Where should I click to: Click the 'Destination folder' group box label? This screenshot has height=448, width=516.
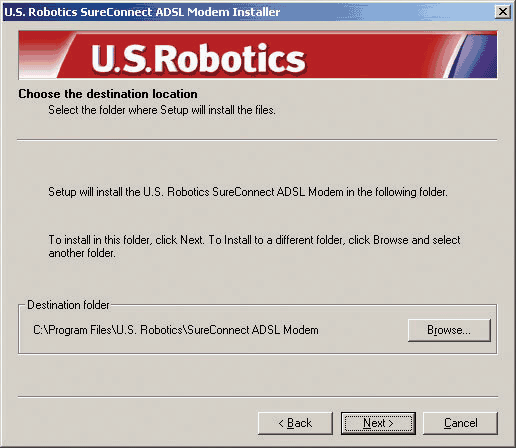(68, 305)
